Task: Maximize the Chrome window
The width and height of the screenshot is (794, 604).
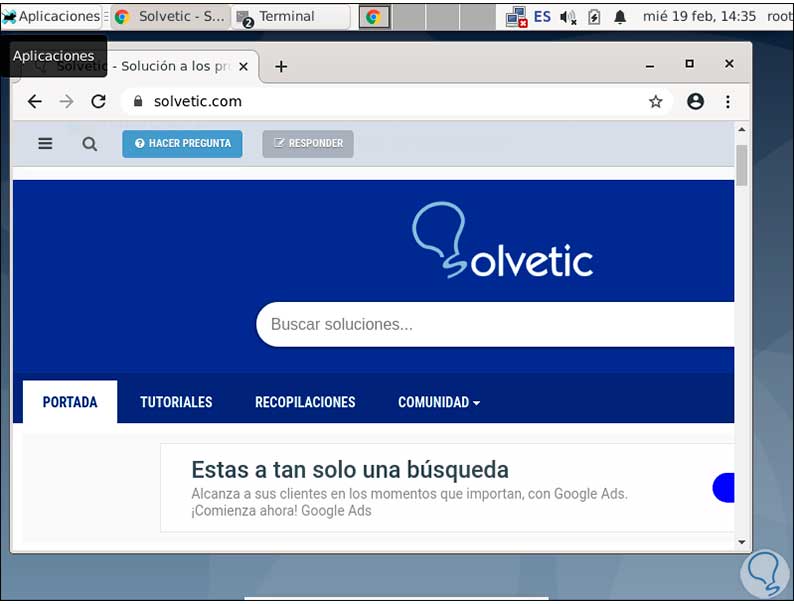Action: [x=689, y=64]
